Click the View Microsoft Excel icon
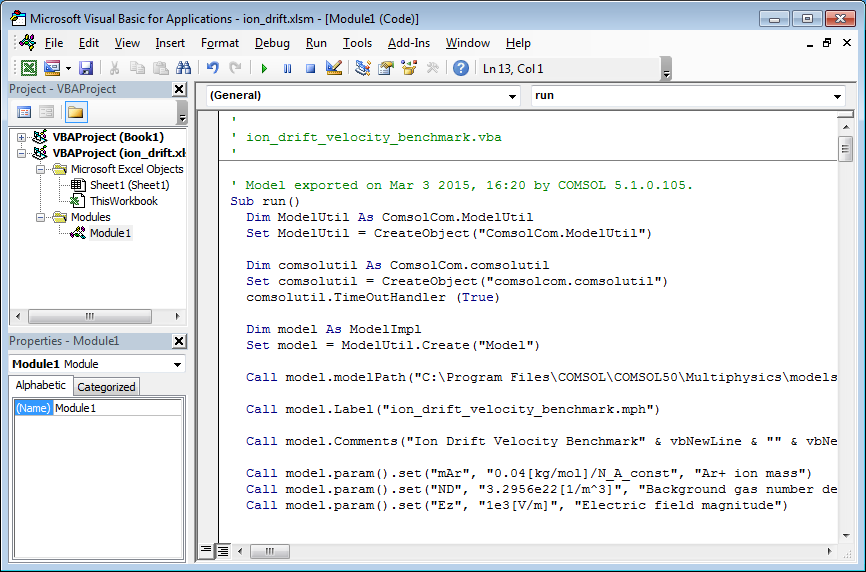This screenshot has width=866, height=572. point(29,68)
